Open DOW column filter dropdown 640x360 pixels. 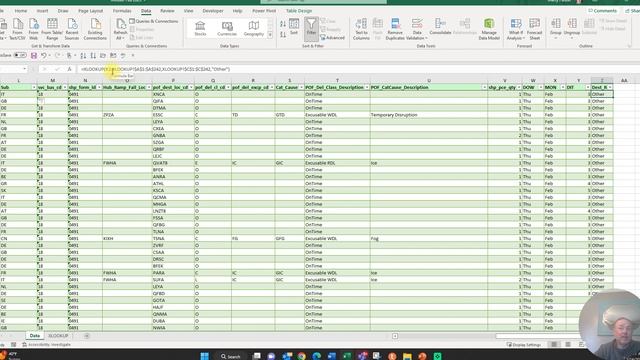[541, 87]
